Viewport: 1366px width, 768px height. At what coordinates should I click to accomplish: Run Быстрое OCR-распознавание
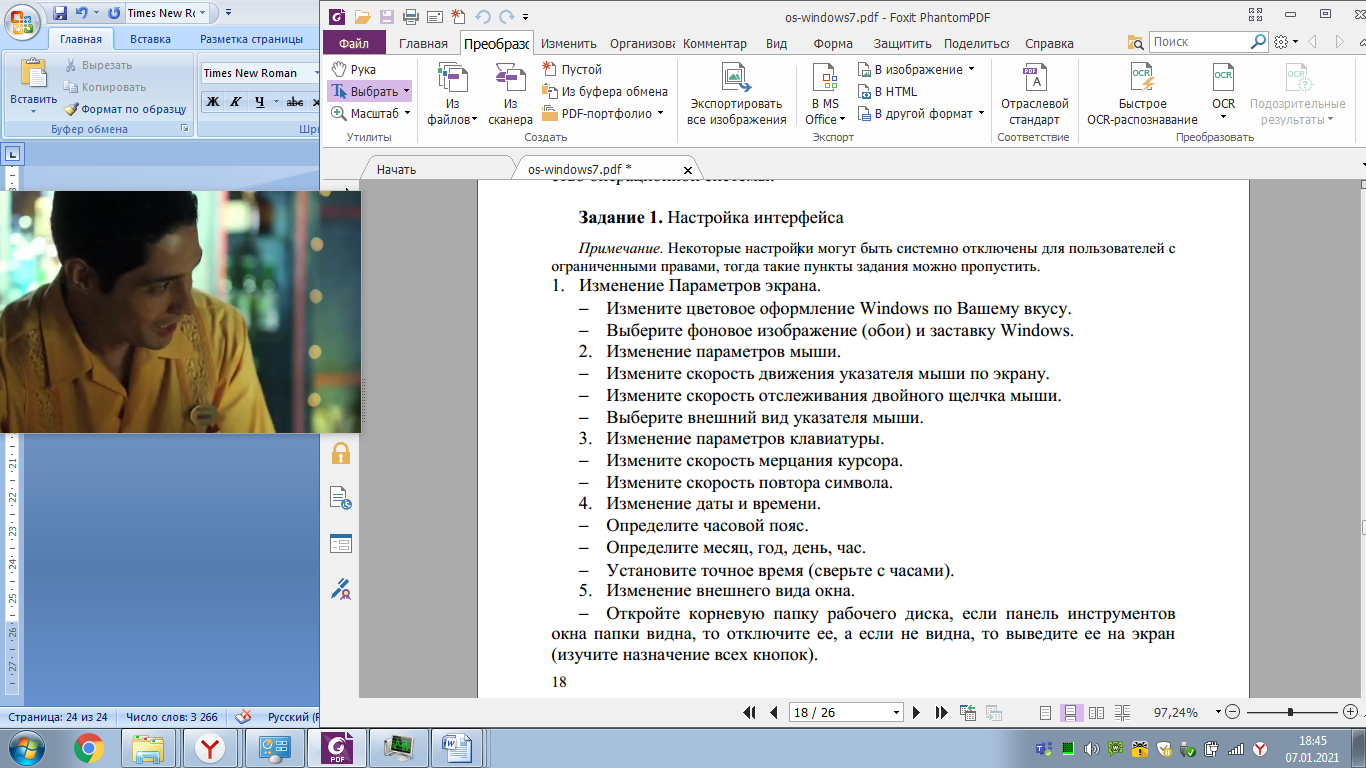pos(1142,96)
